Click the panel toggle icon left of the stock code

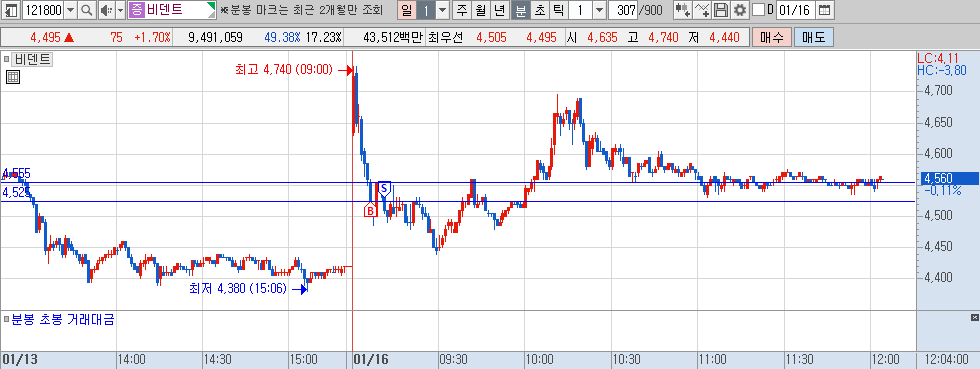coord(11,10)
